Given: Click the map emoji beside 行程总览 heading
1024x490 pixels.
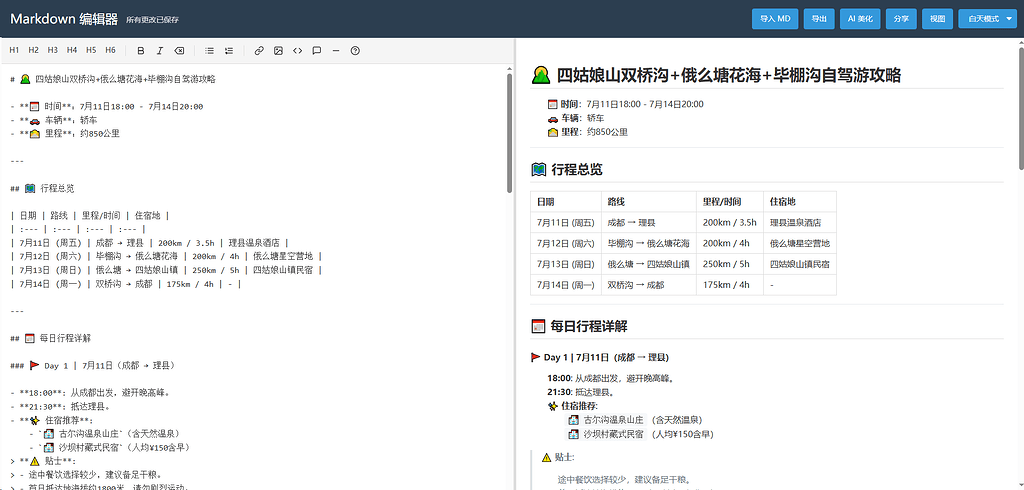Looking at the screenshot, I should [539, 170].
